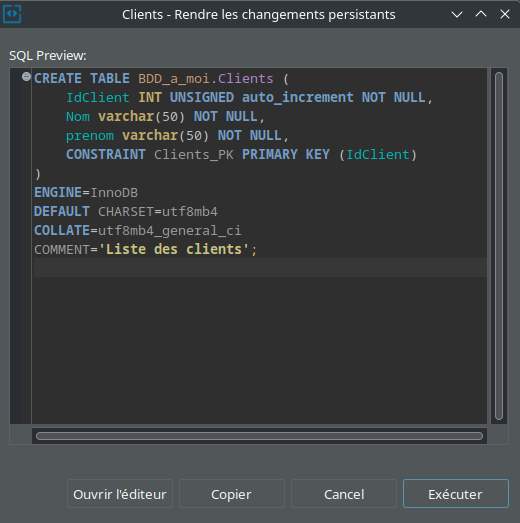
Task: Cancel the persist changes dialog
Action: 344,494
